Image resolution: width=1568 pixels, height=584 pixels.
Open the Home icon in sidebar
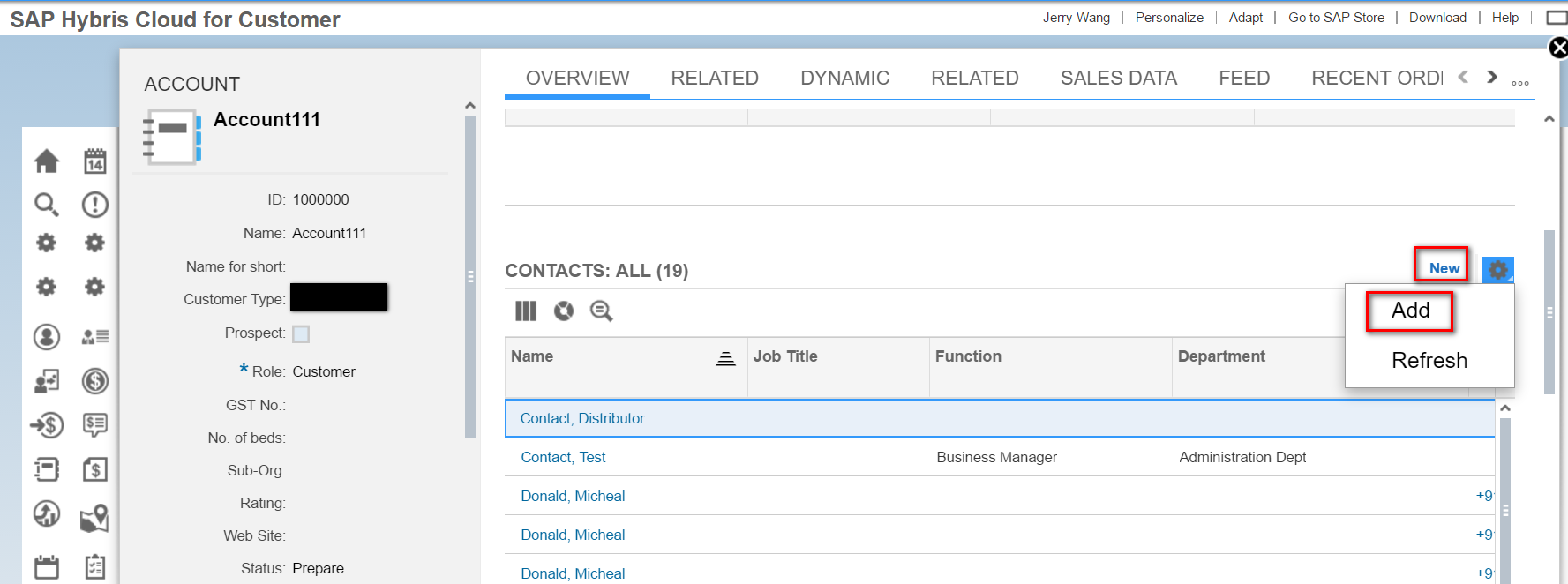point(47,161)
